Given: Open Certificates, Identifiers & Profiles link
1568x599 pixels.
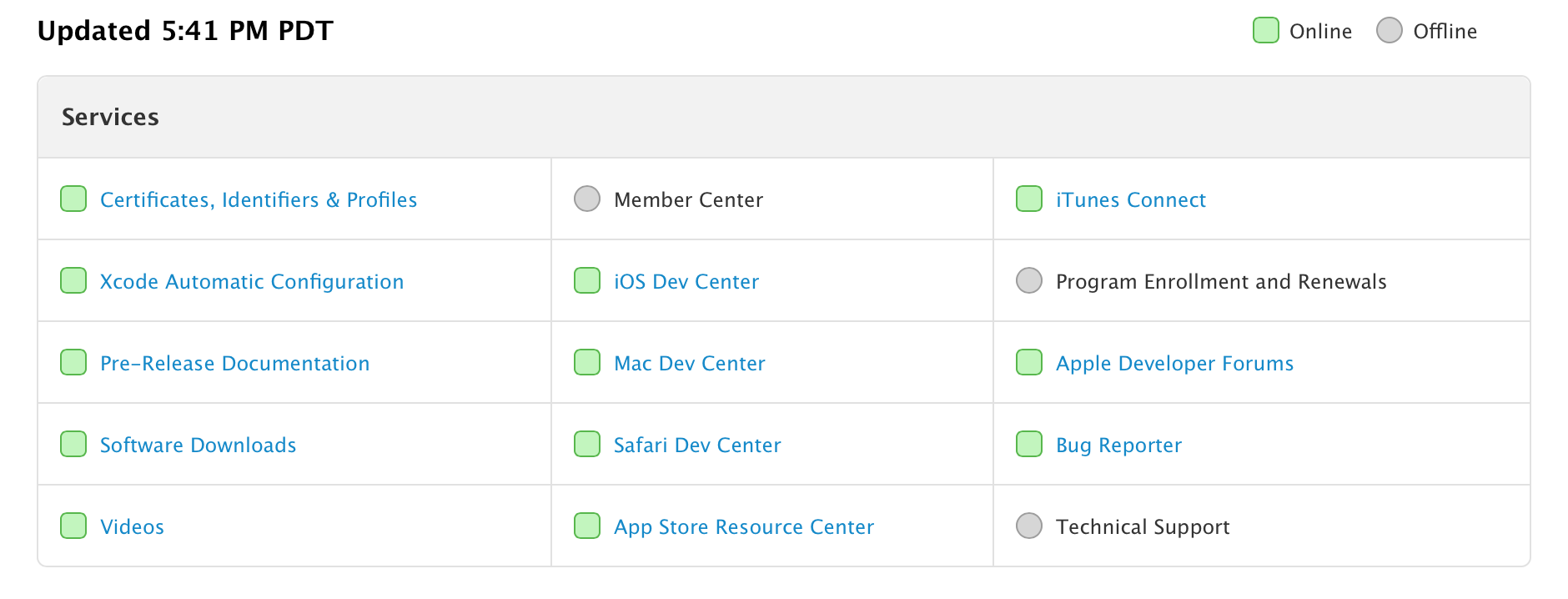Looking at the screenshot, I should (x=259, y=200).
